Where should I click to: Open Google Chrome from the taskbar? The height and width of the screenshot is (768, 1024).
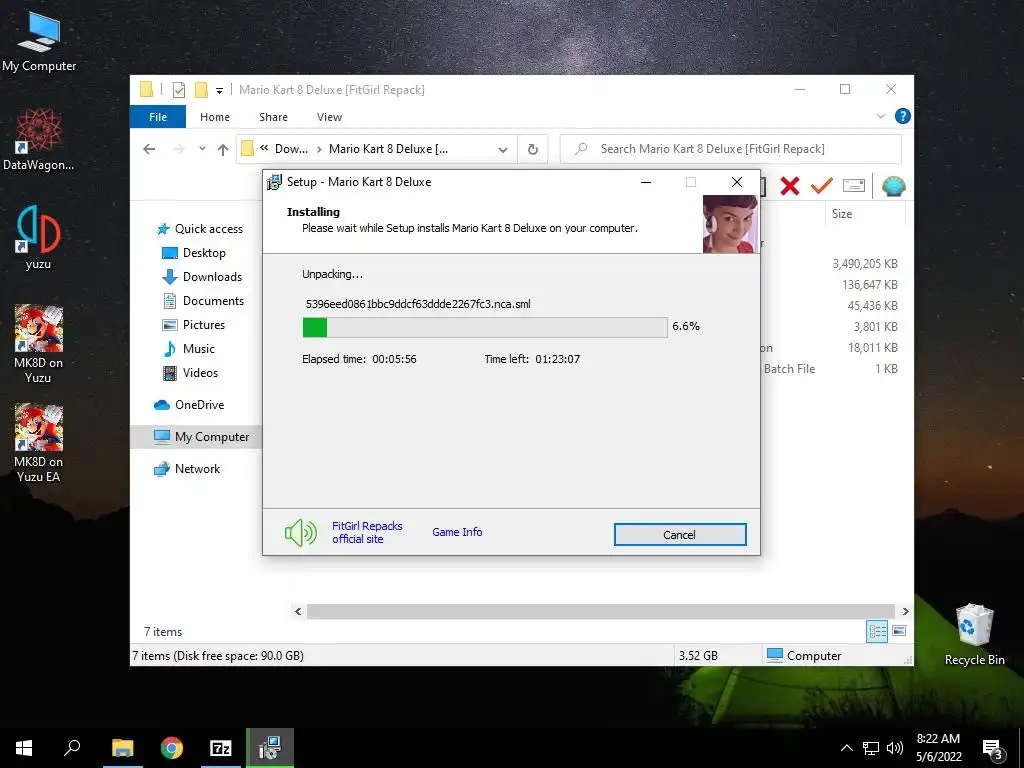pyautogui.click(x=172, y=748)
